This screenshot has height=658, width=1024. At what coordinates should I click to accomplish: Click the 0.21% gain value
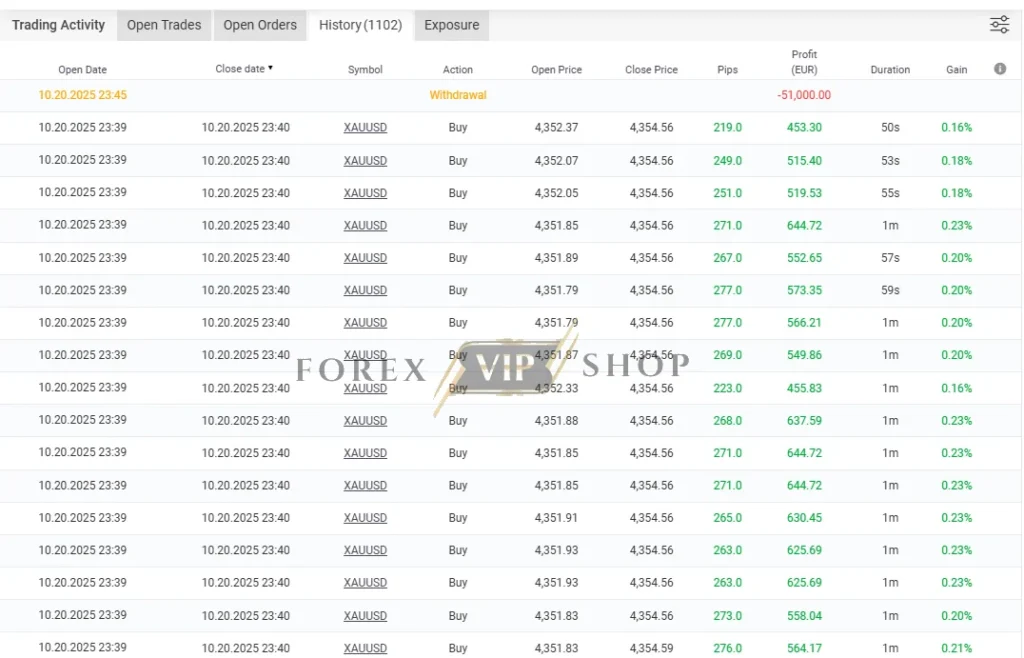pyautogui.click(x=957, y=648)
